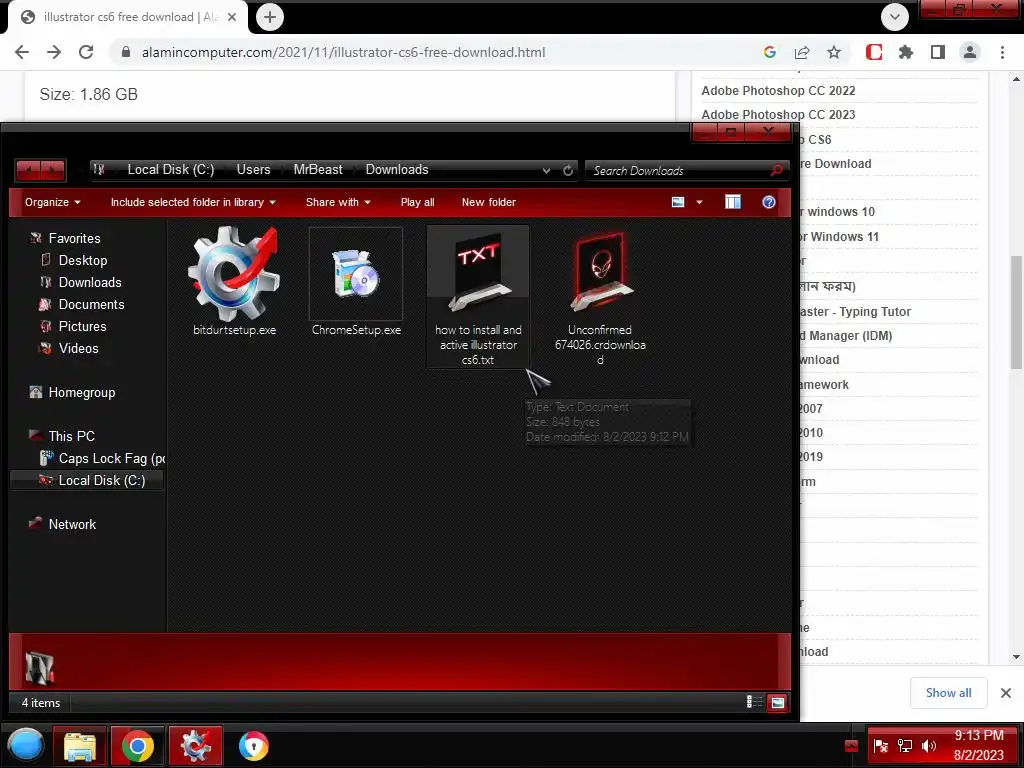Screen dimensions: 1024x768
Task: Bookmark this page with star icon
Action: coord(834,52)
